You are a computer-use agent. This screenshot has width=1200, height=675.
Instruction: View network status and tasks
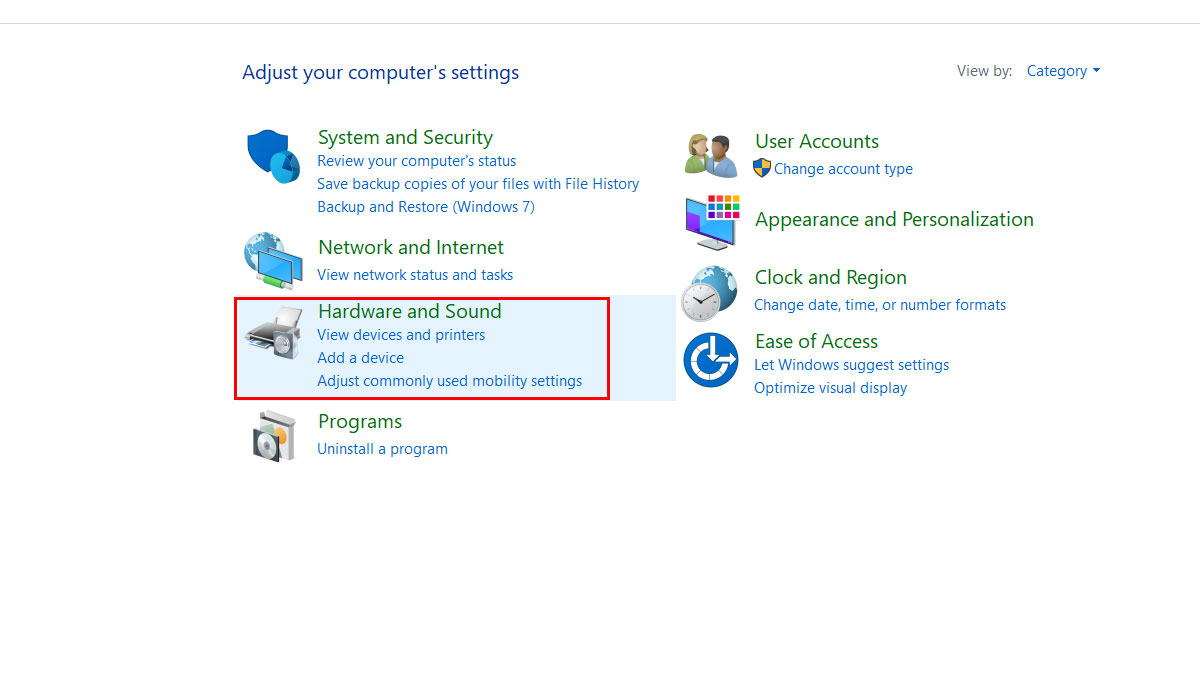click(x=414, y=275)
